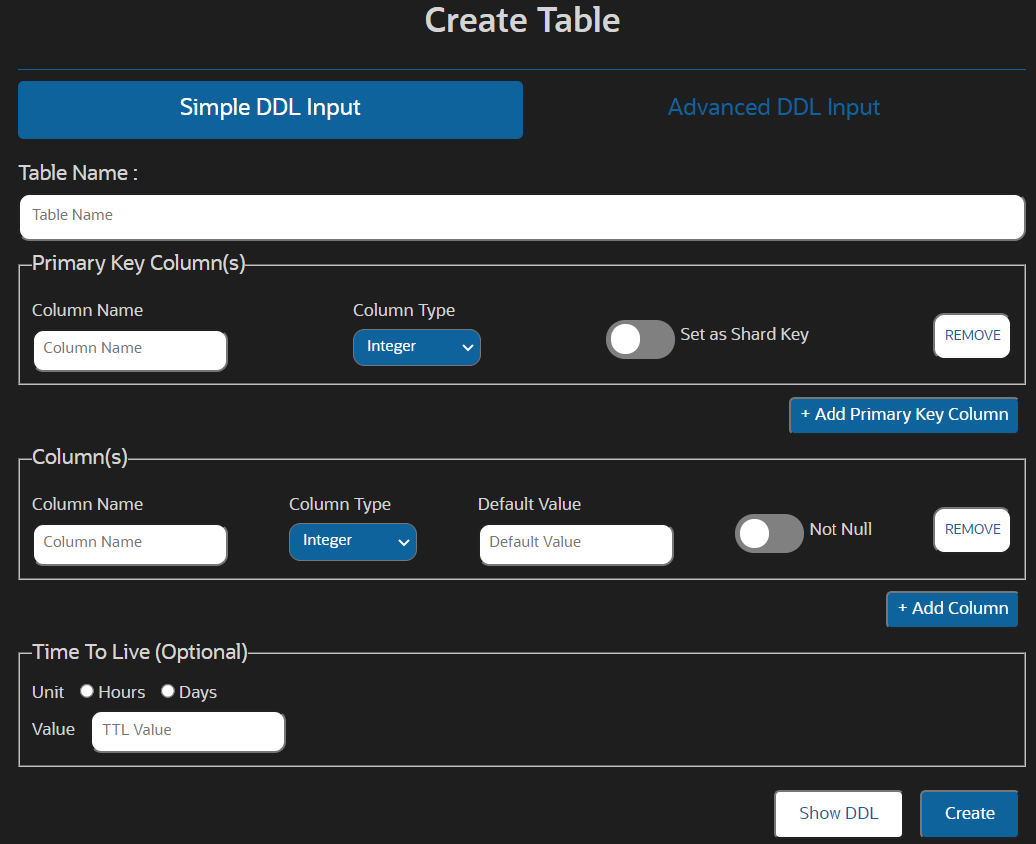Click the Table Name input field
1036x844 pixels.
(521, 216)
